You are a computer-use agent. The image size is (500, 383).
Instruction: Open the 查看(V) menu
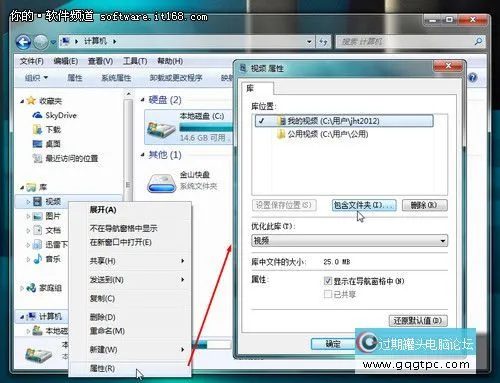[x=100, y=61]
